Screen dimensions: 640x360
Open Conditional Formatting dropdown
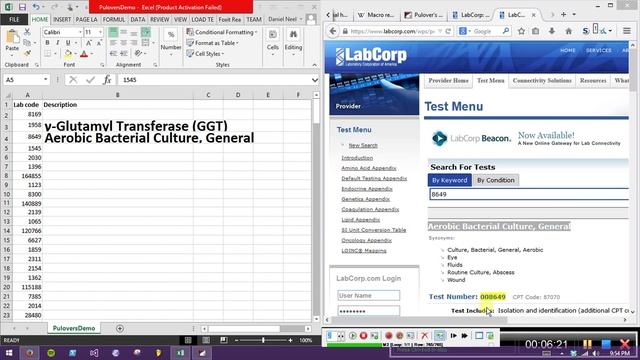click(222, 32)
